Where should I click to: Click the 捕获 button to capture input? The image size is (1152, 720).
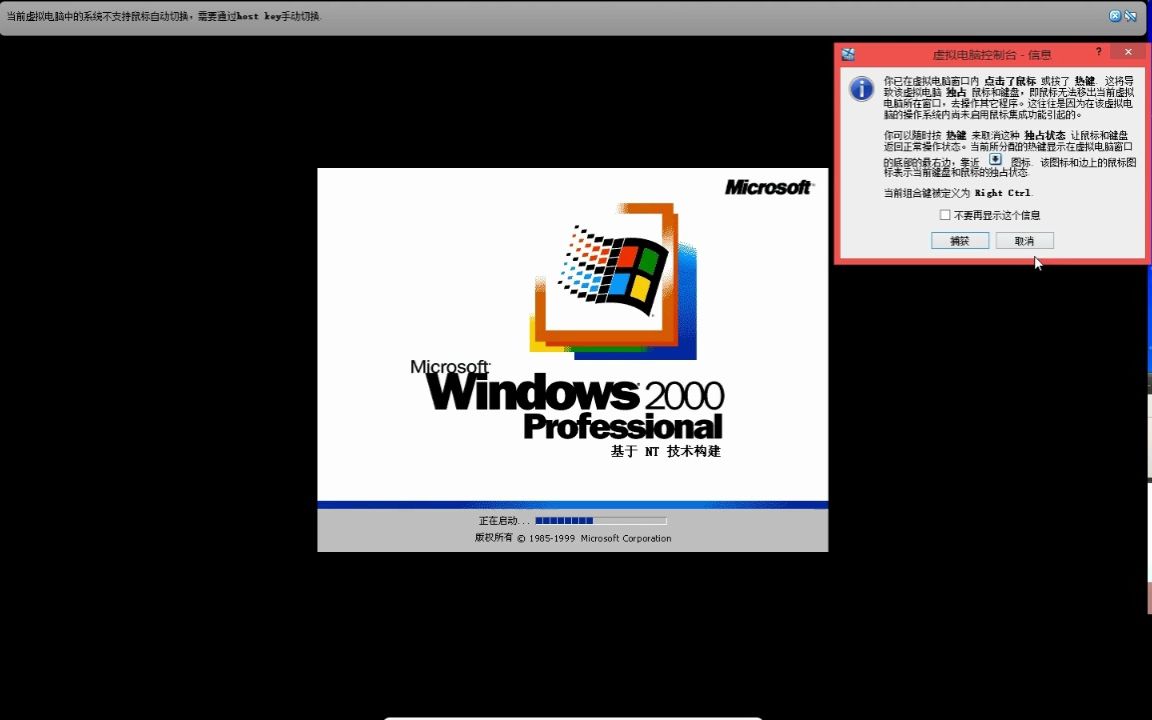click(959, 240)
